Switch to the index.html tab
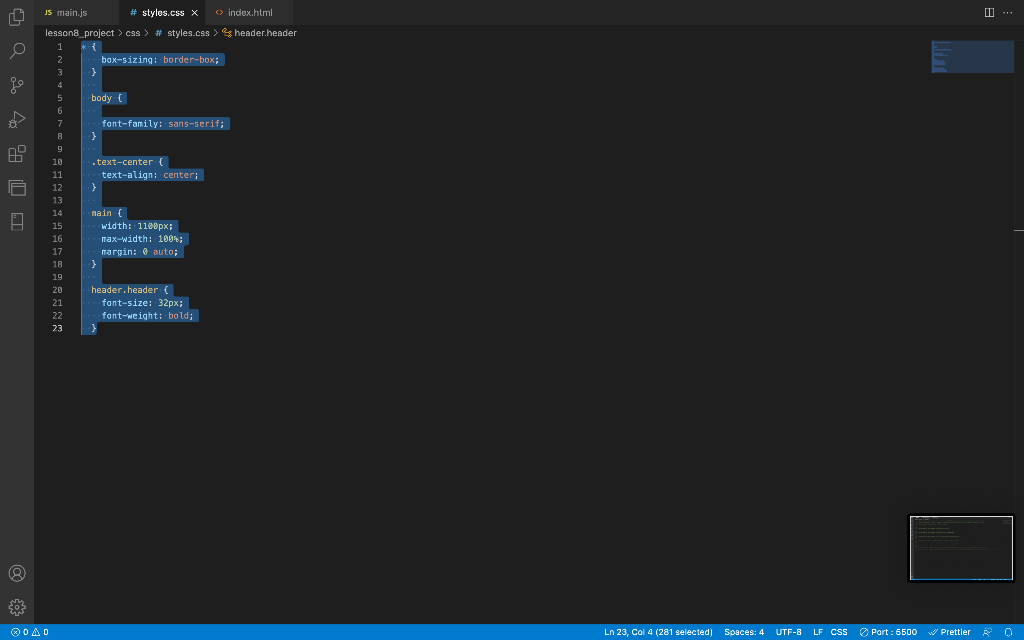The width and height of the screenshot is (1024, 640). pyautogui.click(x=247, y=13)
